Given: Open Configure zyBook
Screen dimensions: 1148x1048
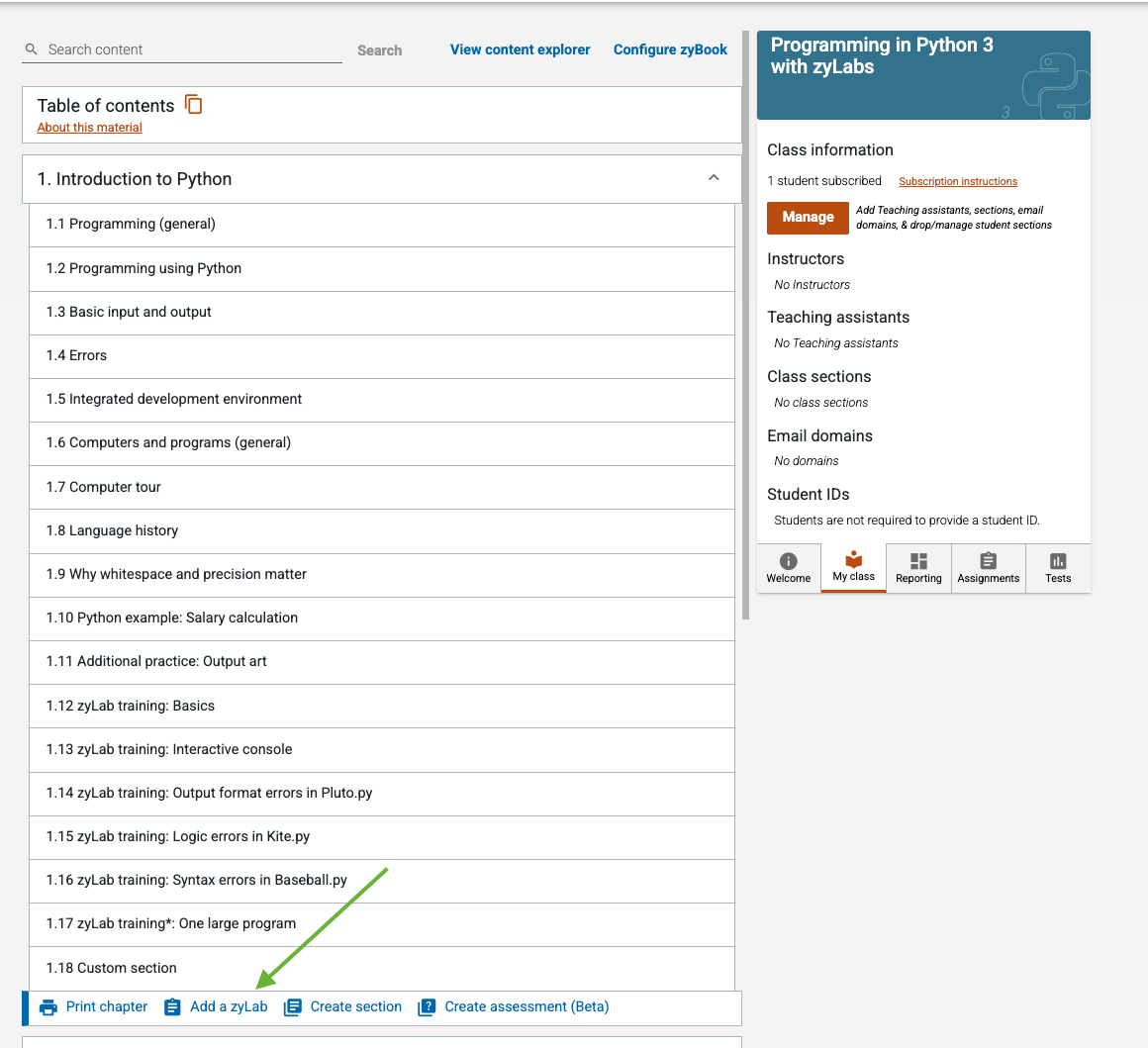Looking at the screenshot, I should (x=670, y=49).
